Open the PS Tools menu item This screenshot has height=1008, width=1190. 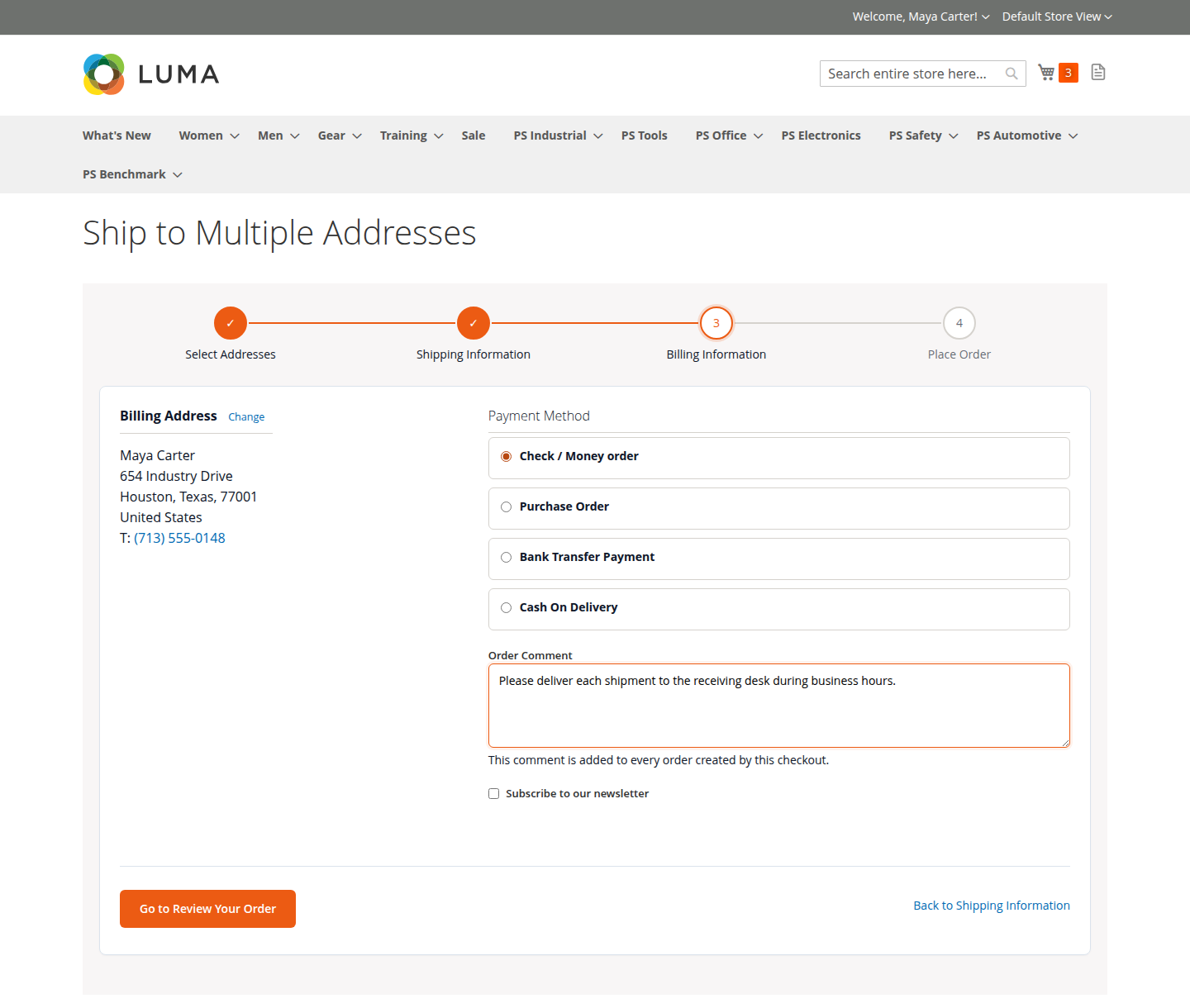click(x=645, y=136)
